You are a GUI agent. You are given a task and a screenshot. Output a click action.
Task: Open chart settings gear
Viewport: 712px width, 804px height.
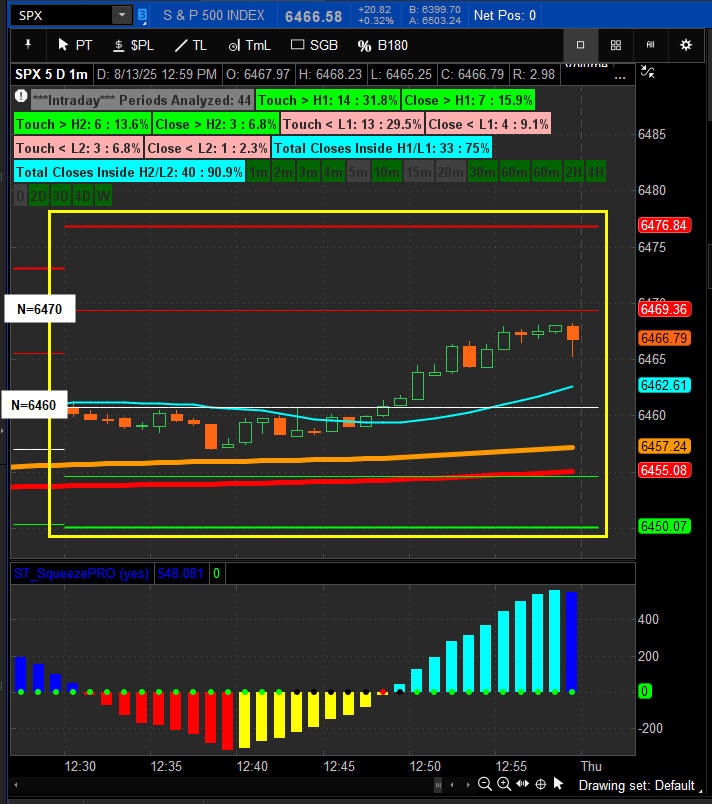click(x=685, y=45)
